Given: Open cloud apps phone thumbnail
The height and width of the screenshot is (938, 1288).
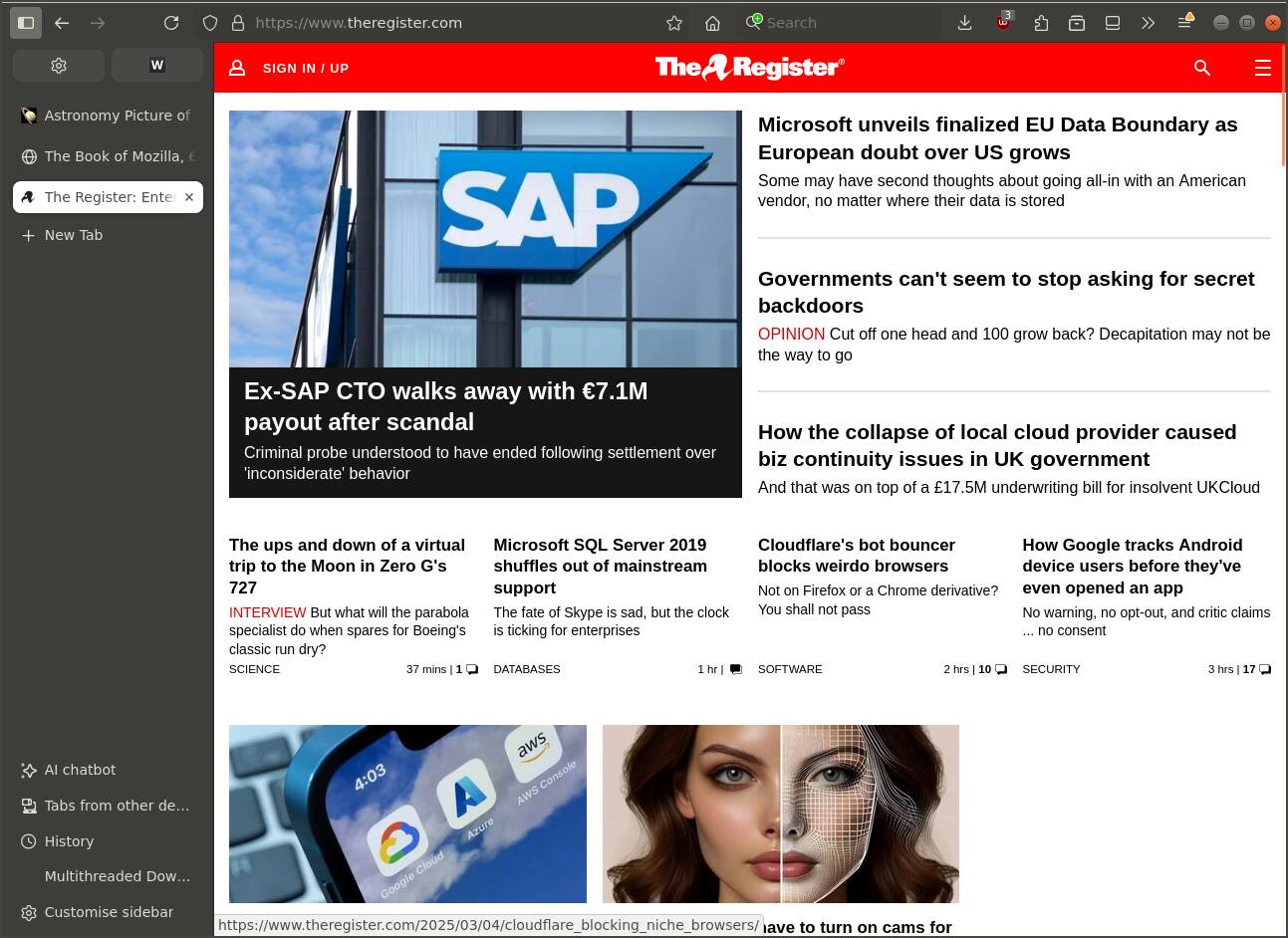Looking at the screenshot, I should 407,814.
